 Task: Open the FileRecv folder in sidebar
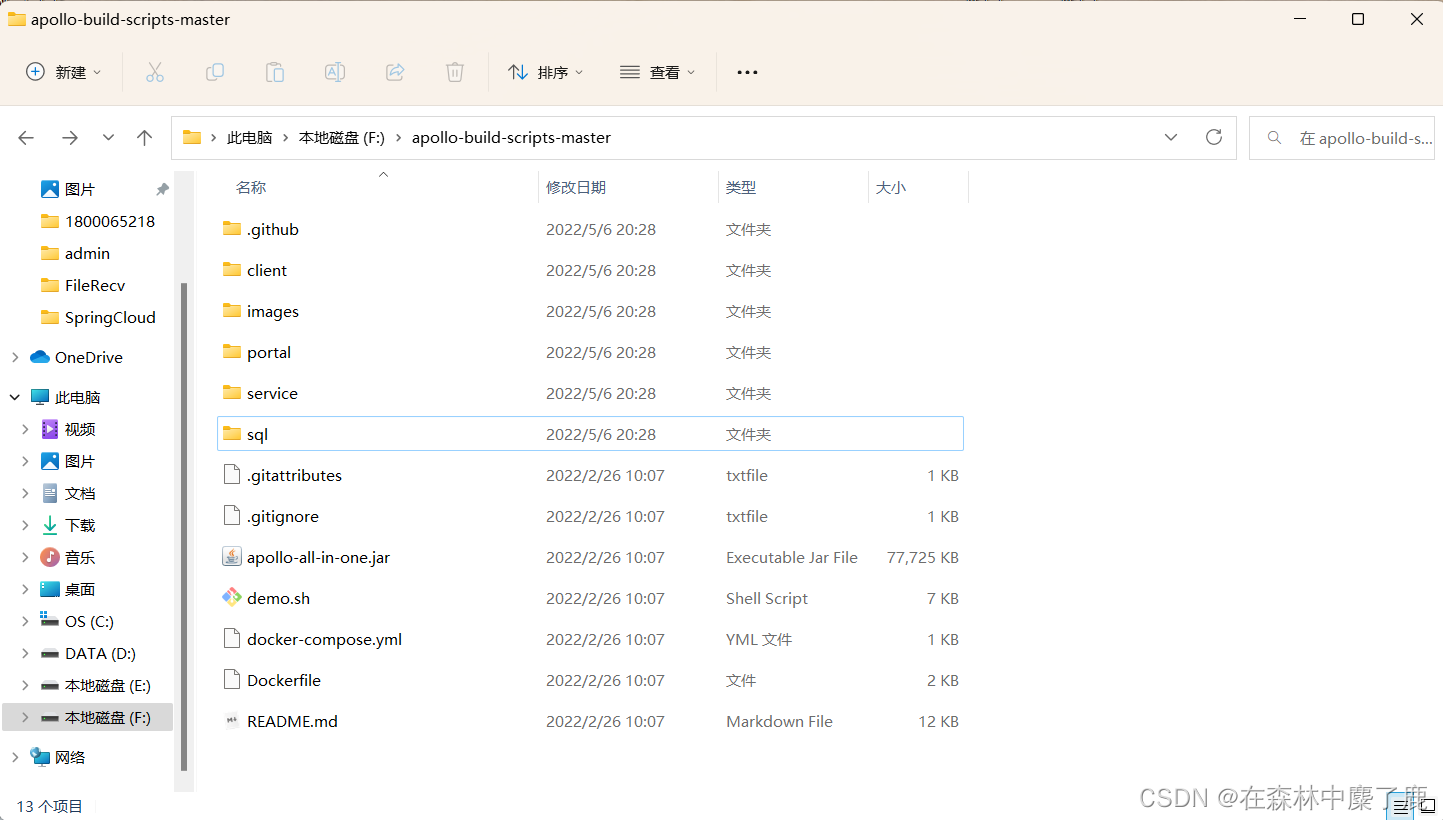tap(83, 285)
